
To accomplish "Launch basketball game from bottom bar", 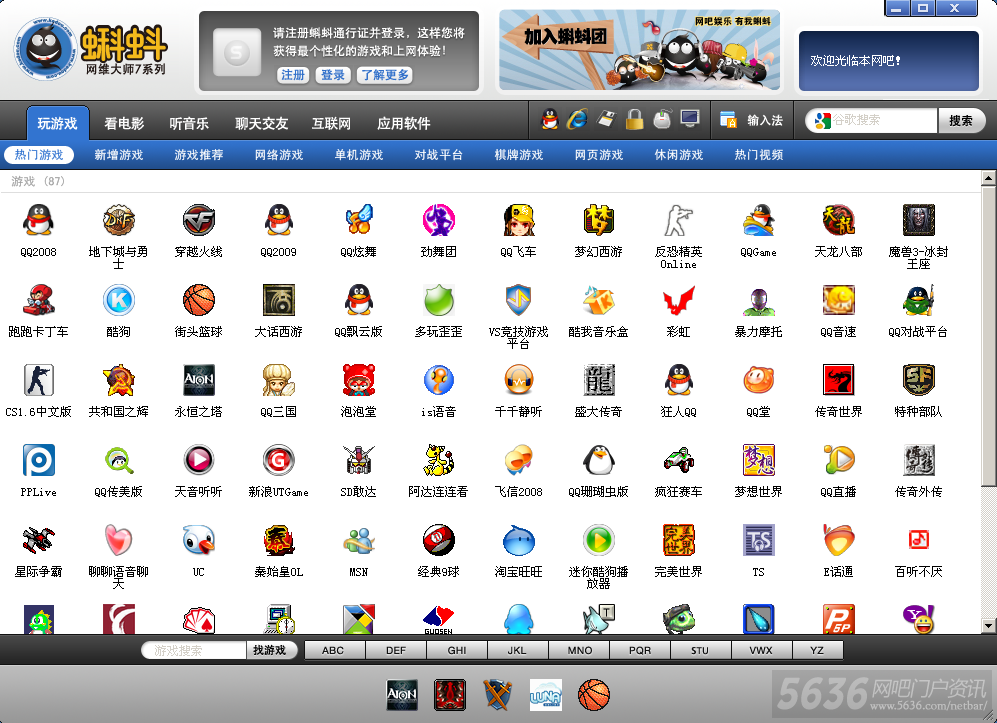I will [x=594, y=694].
